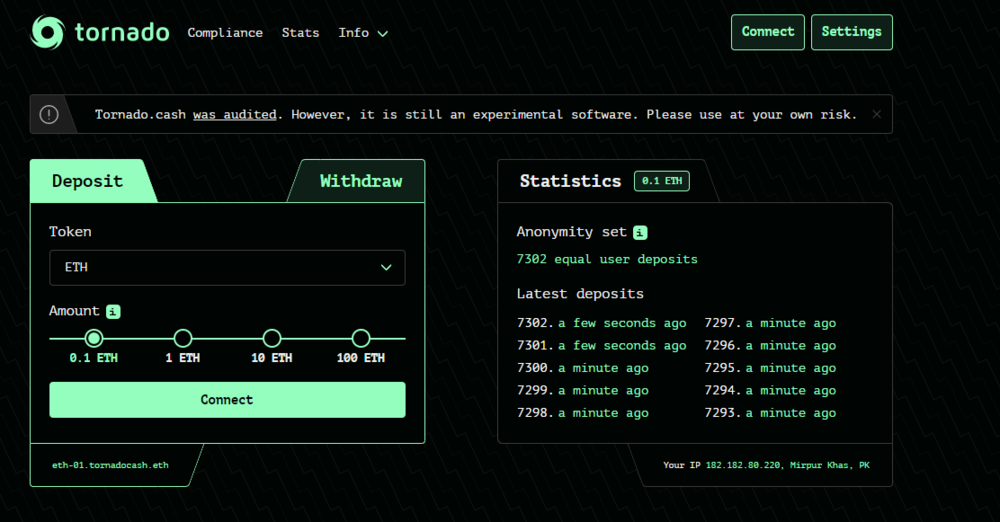Click the 'Latest deposits' heading
This screenshot has width=1000, height=522.
pos(580,294)
